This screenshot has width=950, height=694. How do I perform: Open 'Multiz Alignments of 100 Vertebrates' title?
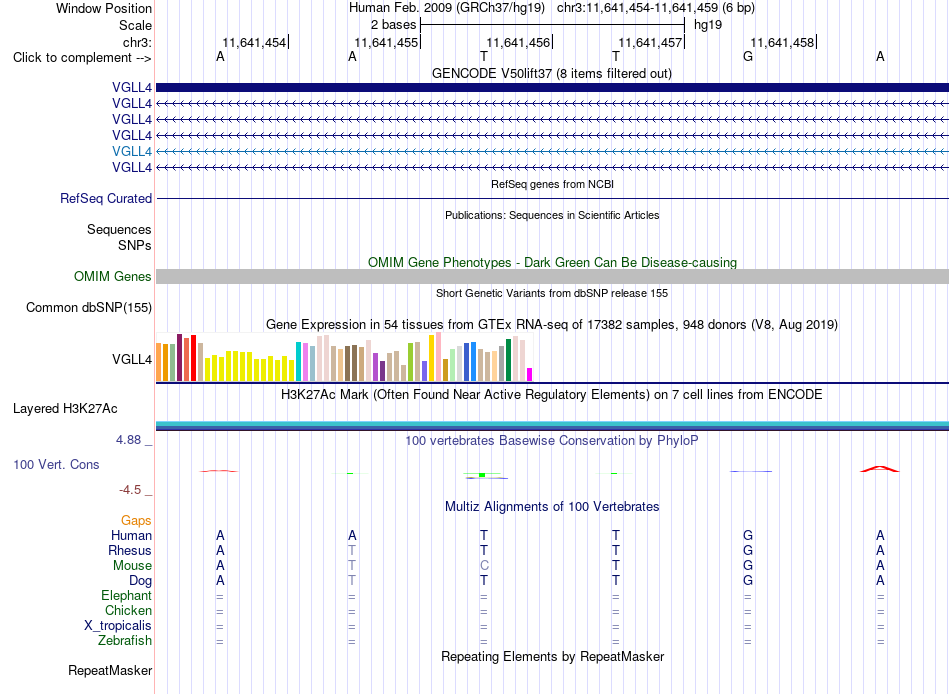pyautogui.click(x=552, y=507)
